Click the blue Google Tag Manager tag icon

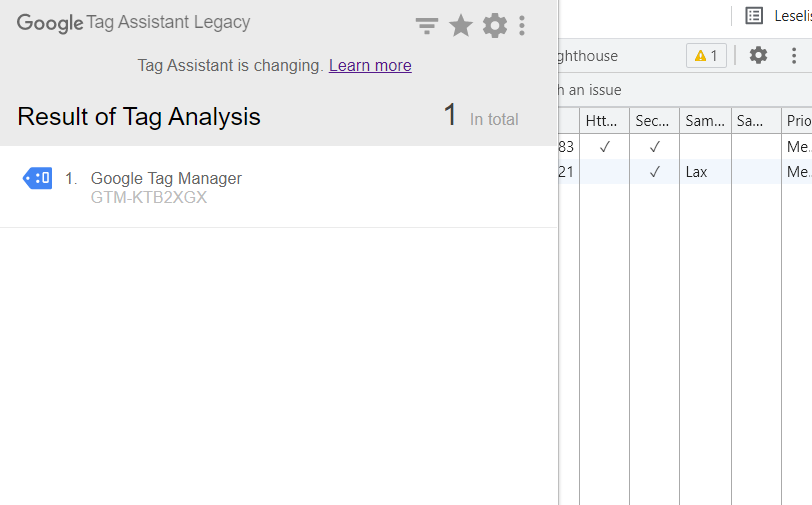pos(37,178)
